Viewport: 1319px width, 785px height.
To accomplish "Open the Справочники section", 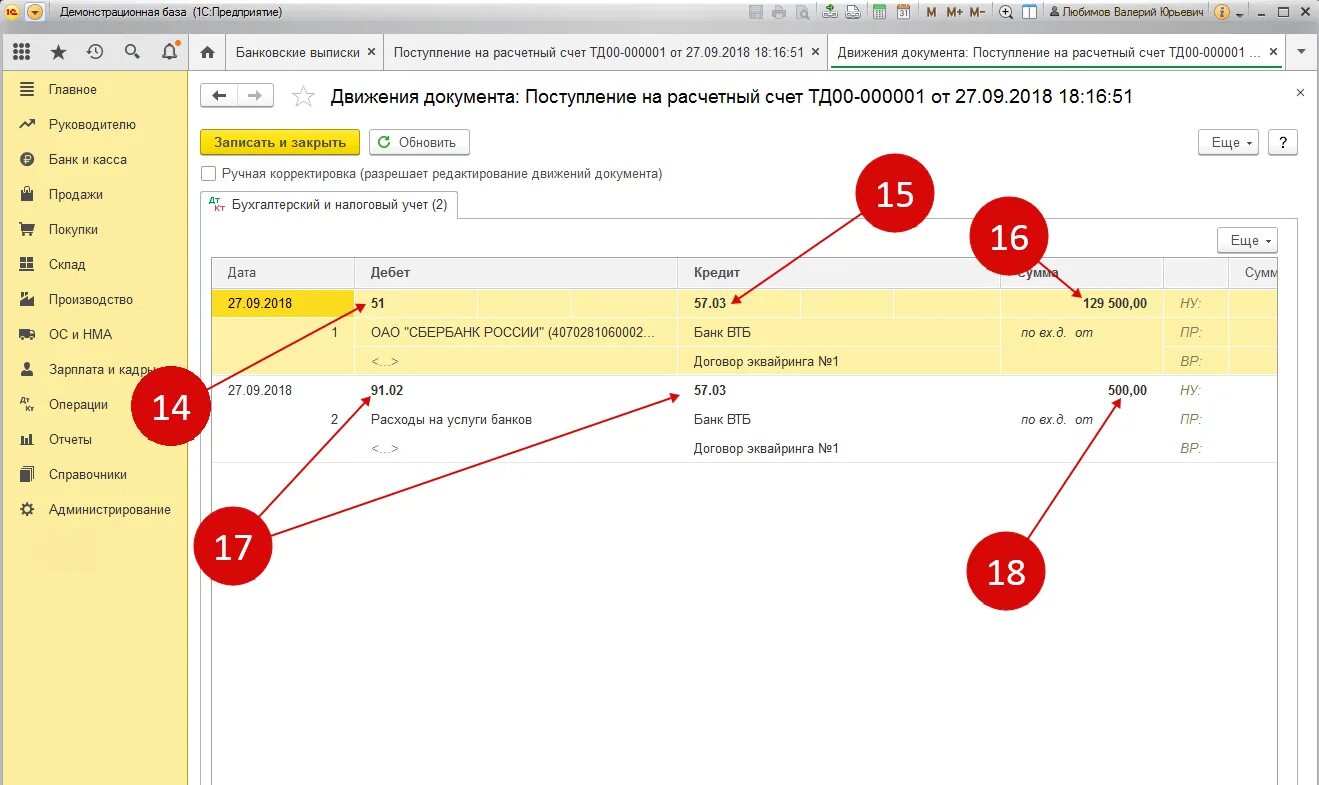I will [87, 474].
